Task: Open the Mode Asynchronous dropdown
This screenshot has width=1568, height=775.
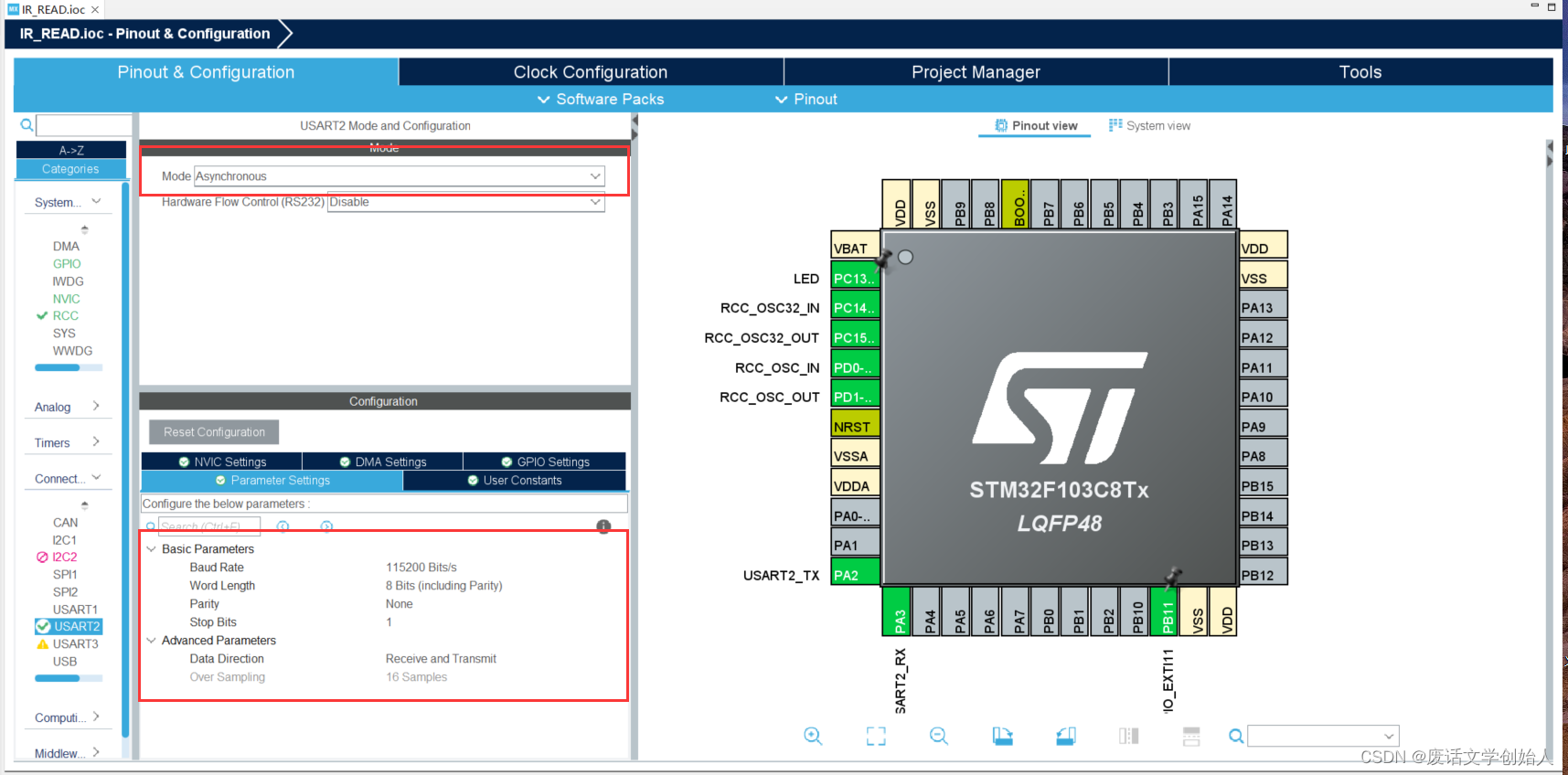Action: click(399, 176)
